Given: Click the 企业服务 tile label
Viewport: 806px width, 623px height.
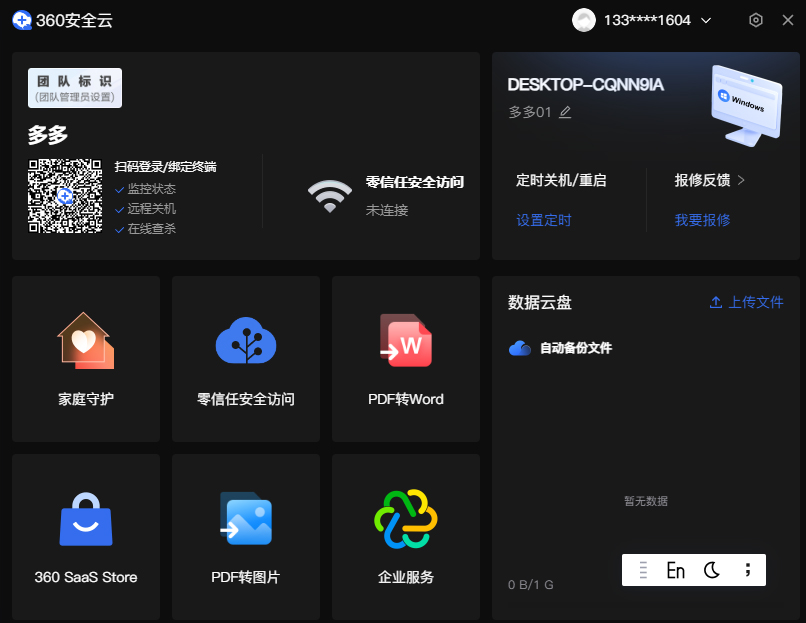Looking at the screenshot, I should [x=406, y=577].
